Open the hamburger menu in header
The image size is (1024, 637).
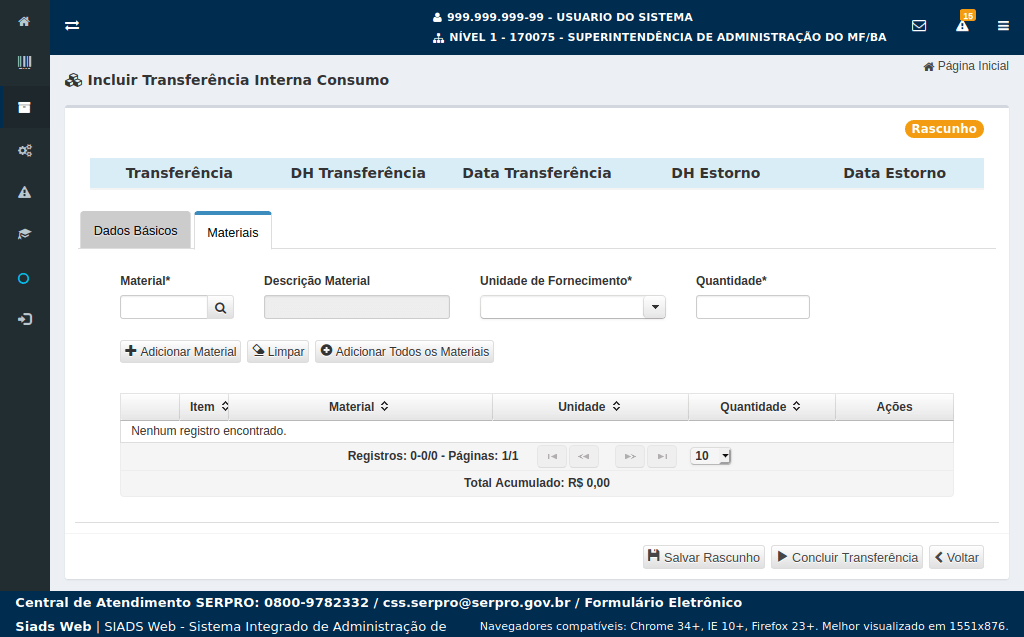click(x=1003, y=25)
